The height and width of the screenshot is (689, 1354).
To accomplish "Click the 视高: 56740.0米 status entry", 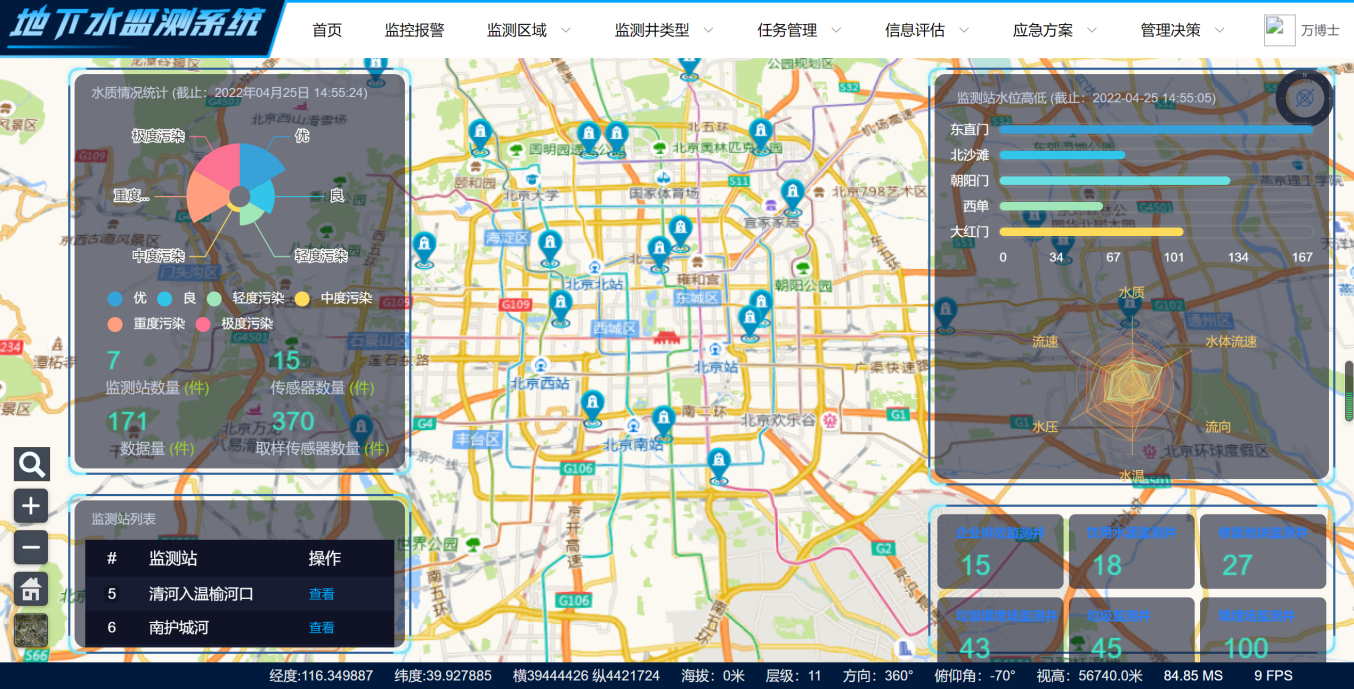I will [1089, 676].
